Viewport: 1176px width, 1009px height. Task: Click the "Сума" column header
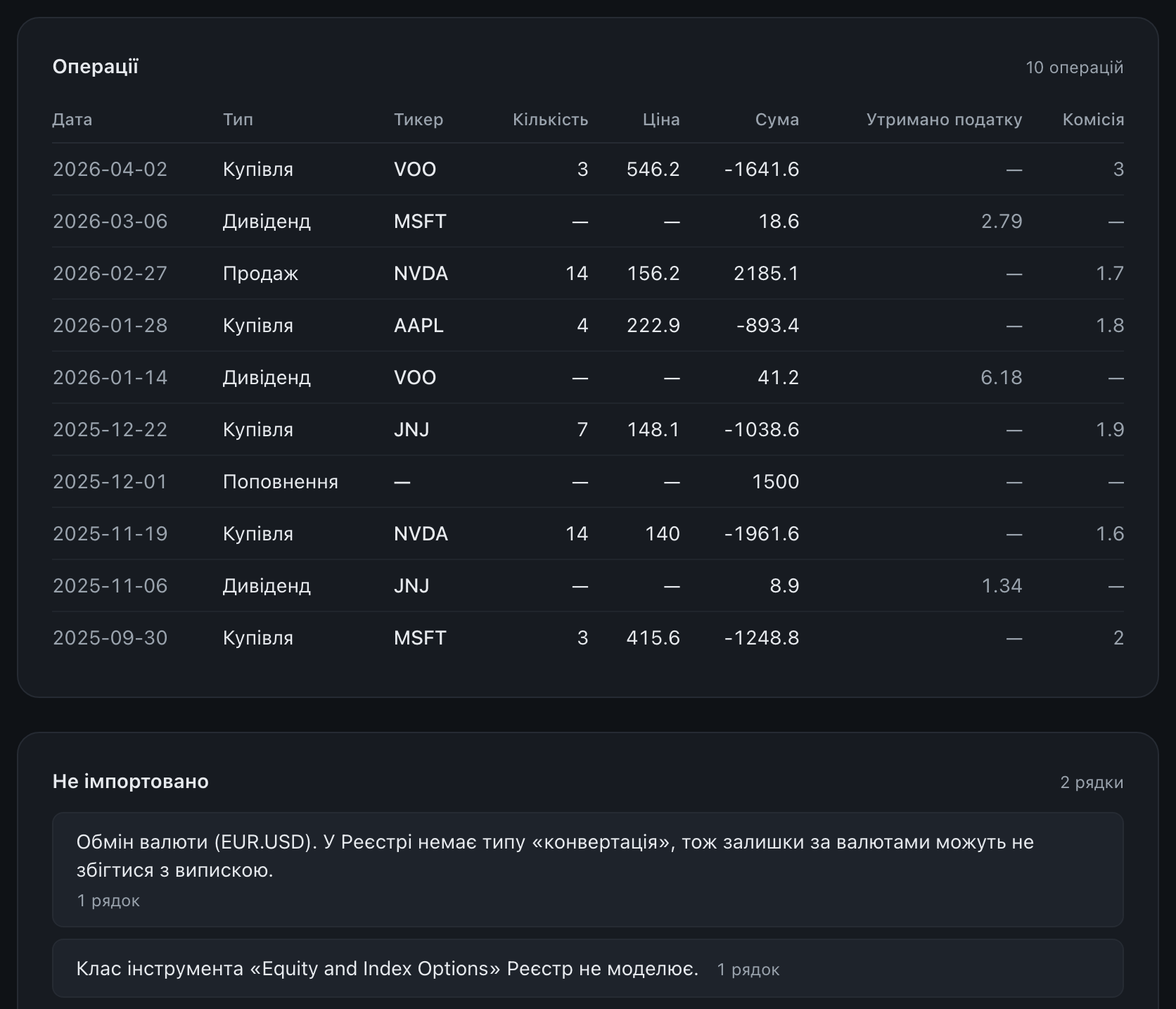pos(777,120)
